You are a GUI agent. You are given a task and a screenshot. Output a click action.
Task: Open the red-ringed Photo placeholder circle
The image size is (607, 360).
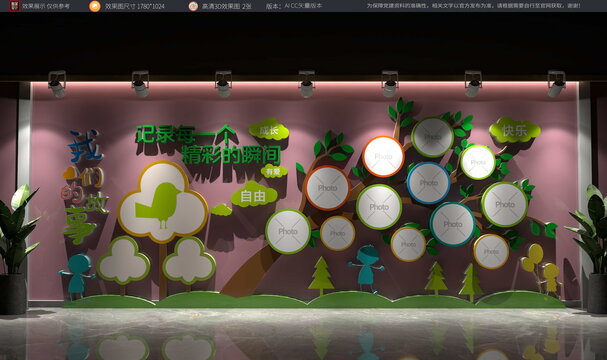[328, 188]
